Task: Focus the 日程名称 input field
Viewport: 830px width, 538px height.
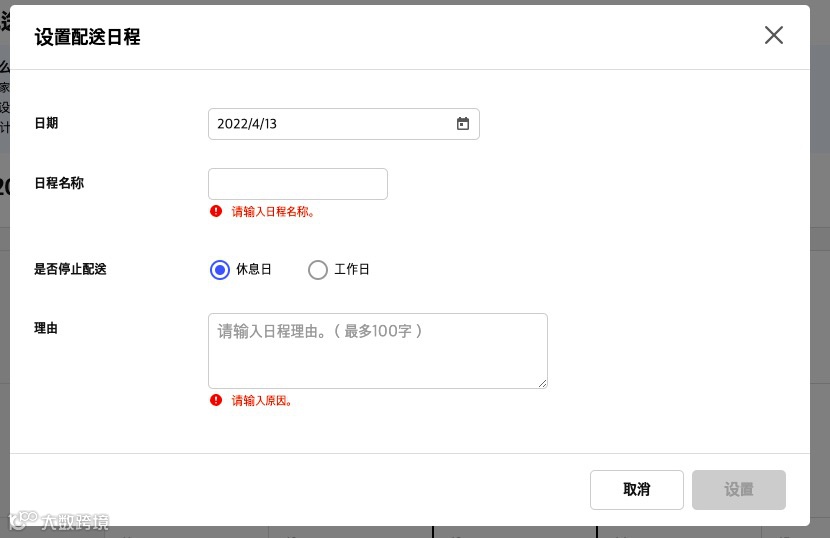Action: (297, 184)
